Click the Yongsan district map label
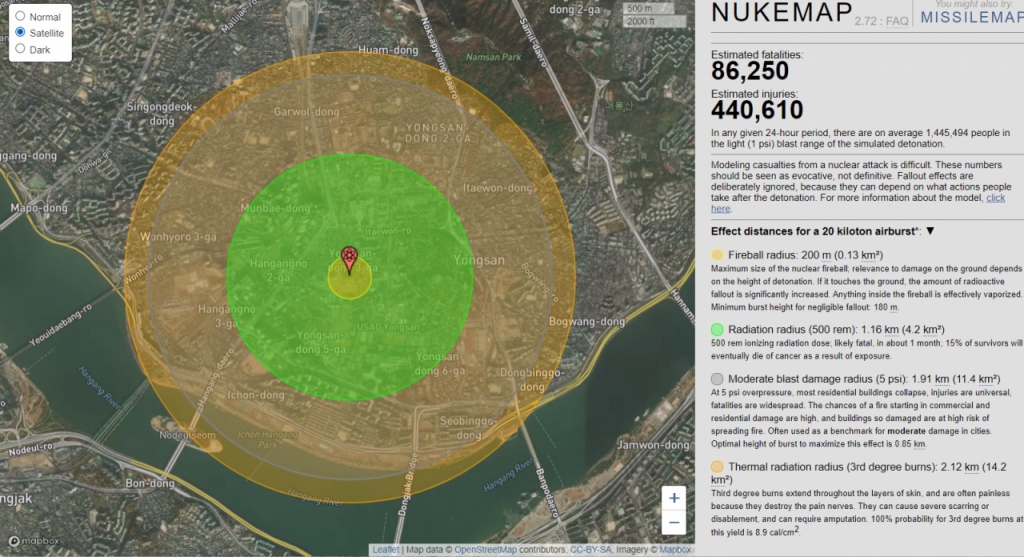This screenshot has height=557, width=1024. pos(479,260)
